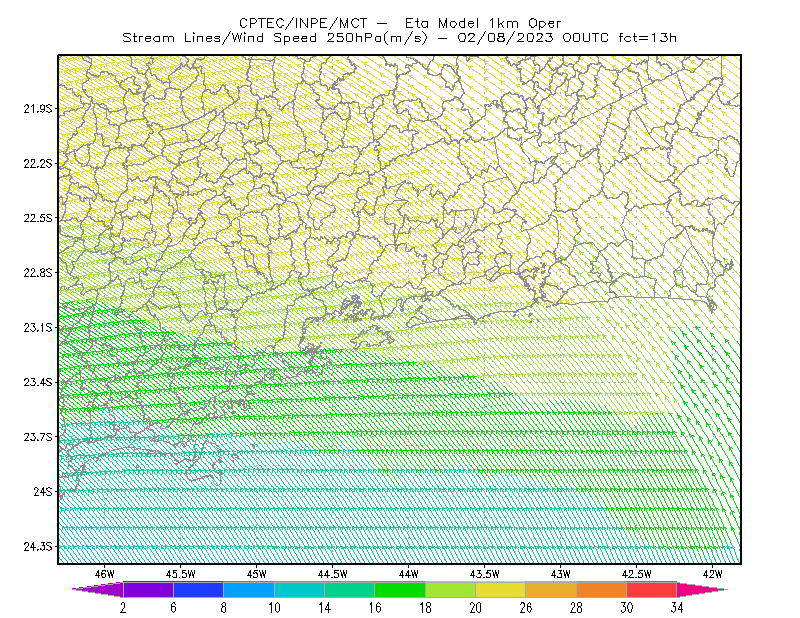800x618 pixels.
Task: Click the red 30–34 colorbar segment
Action: tap(652, 589)
